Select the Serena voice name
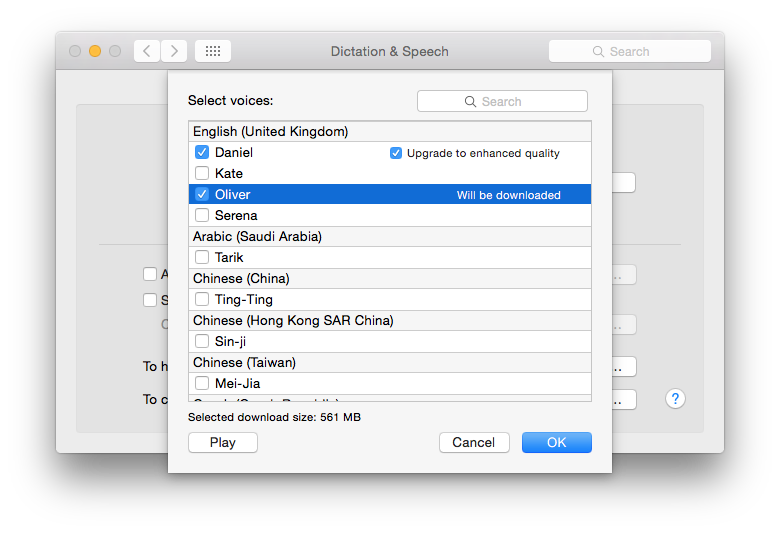Viewport: 780px width, 533px height. pos(236,215)
